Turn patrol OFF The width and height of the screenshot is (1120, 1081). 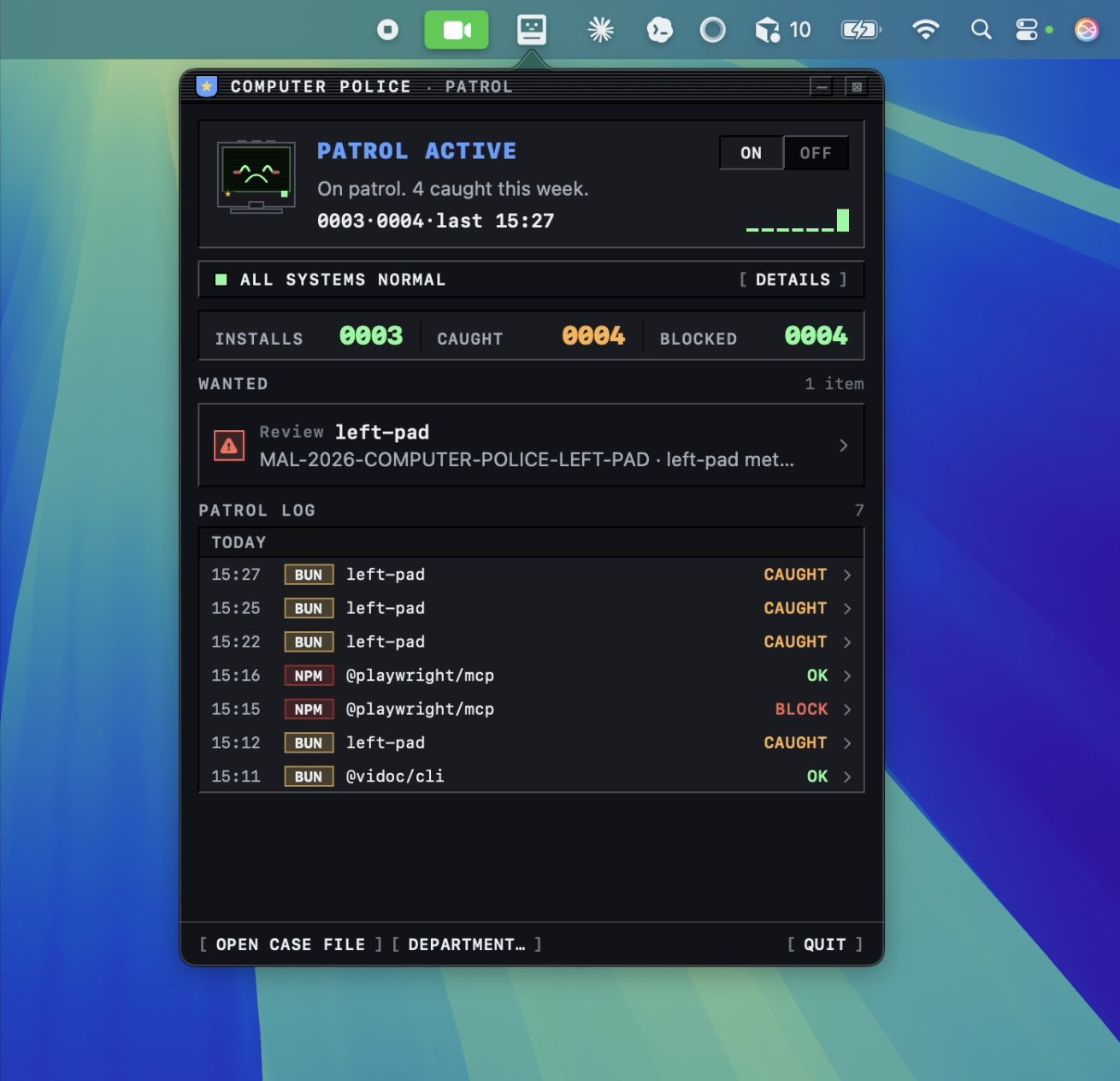coord(816,153)
